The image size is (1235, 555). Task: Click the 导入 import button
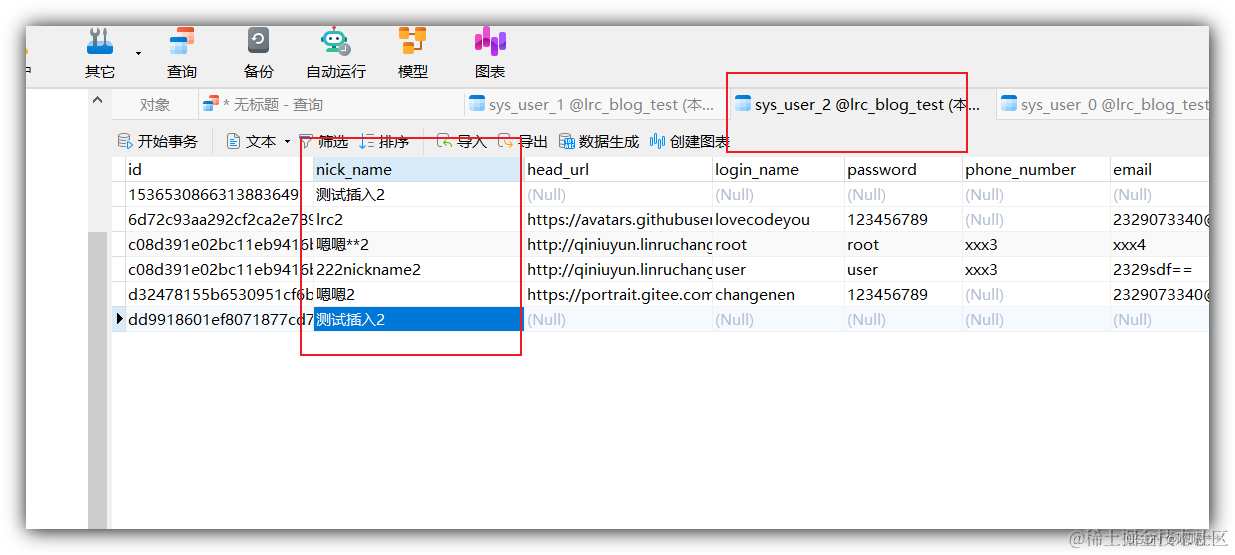tap(461, 142)
